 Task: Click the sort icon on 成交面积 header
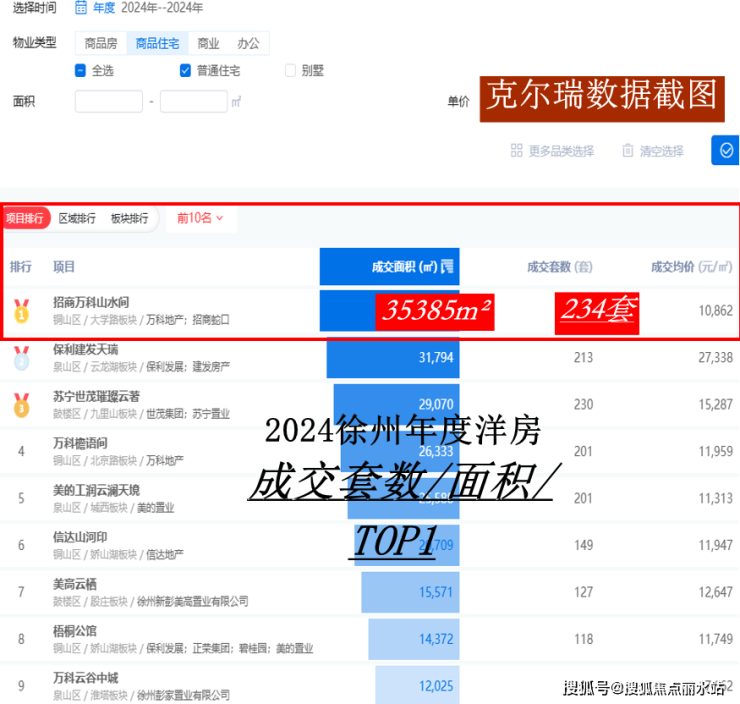pos(448,267)
